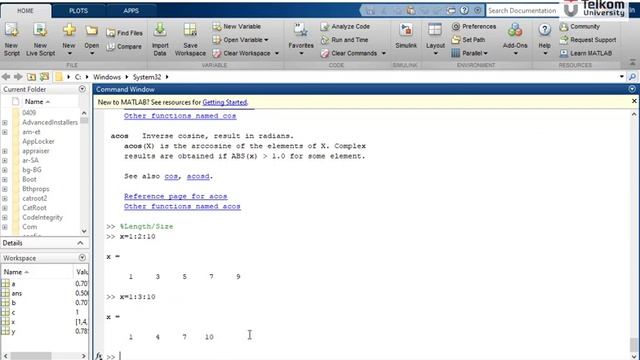Open the Open Variable dropdown
Viewport: 640px width, 360px height.
click(x=240, y=40)
